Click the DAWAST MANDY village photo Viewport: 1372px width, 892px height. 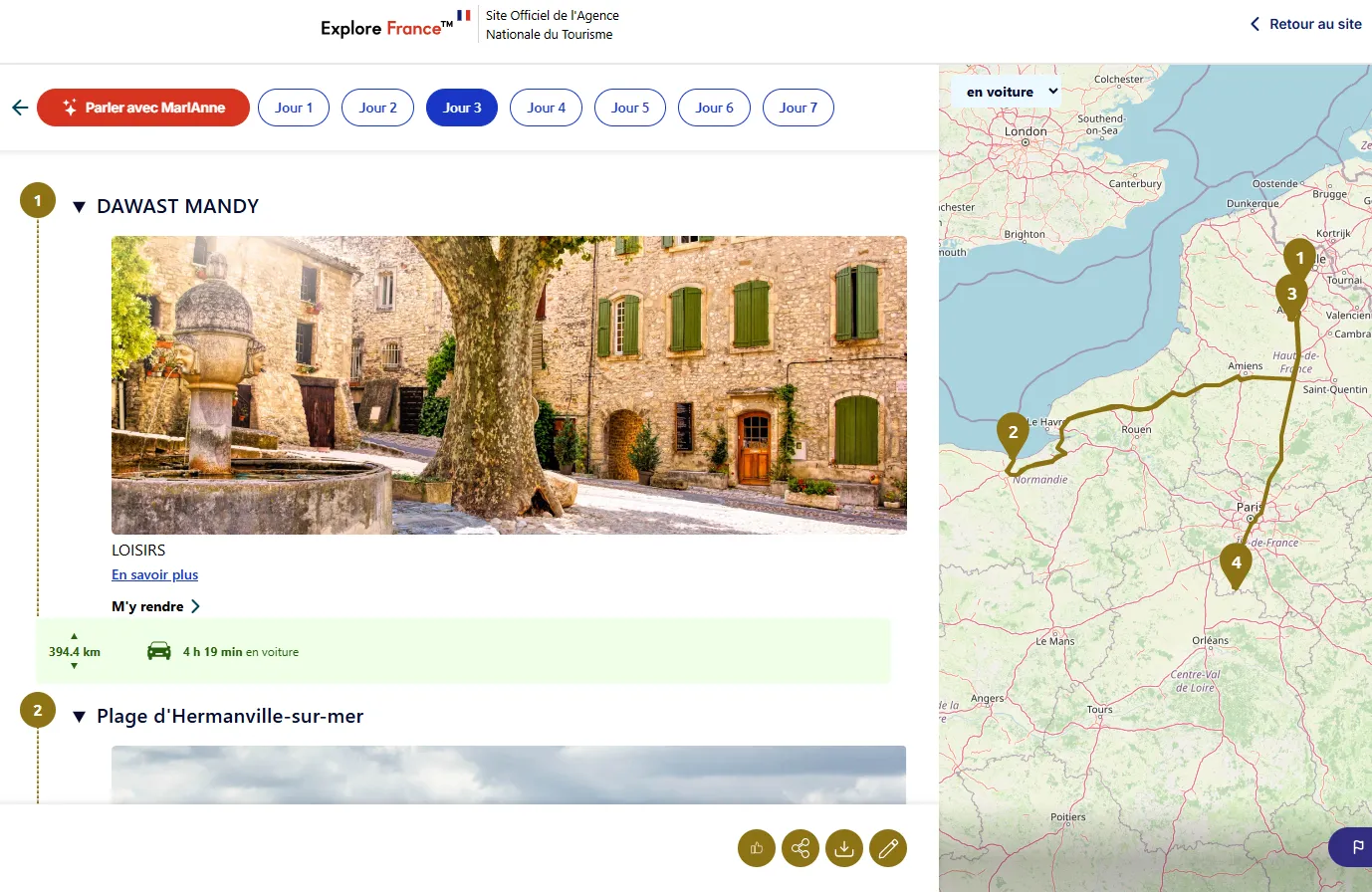coord(509,384)
